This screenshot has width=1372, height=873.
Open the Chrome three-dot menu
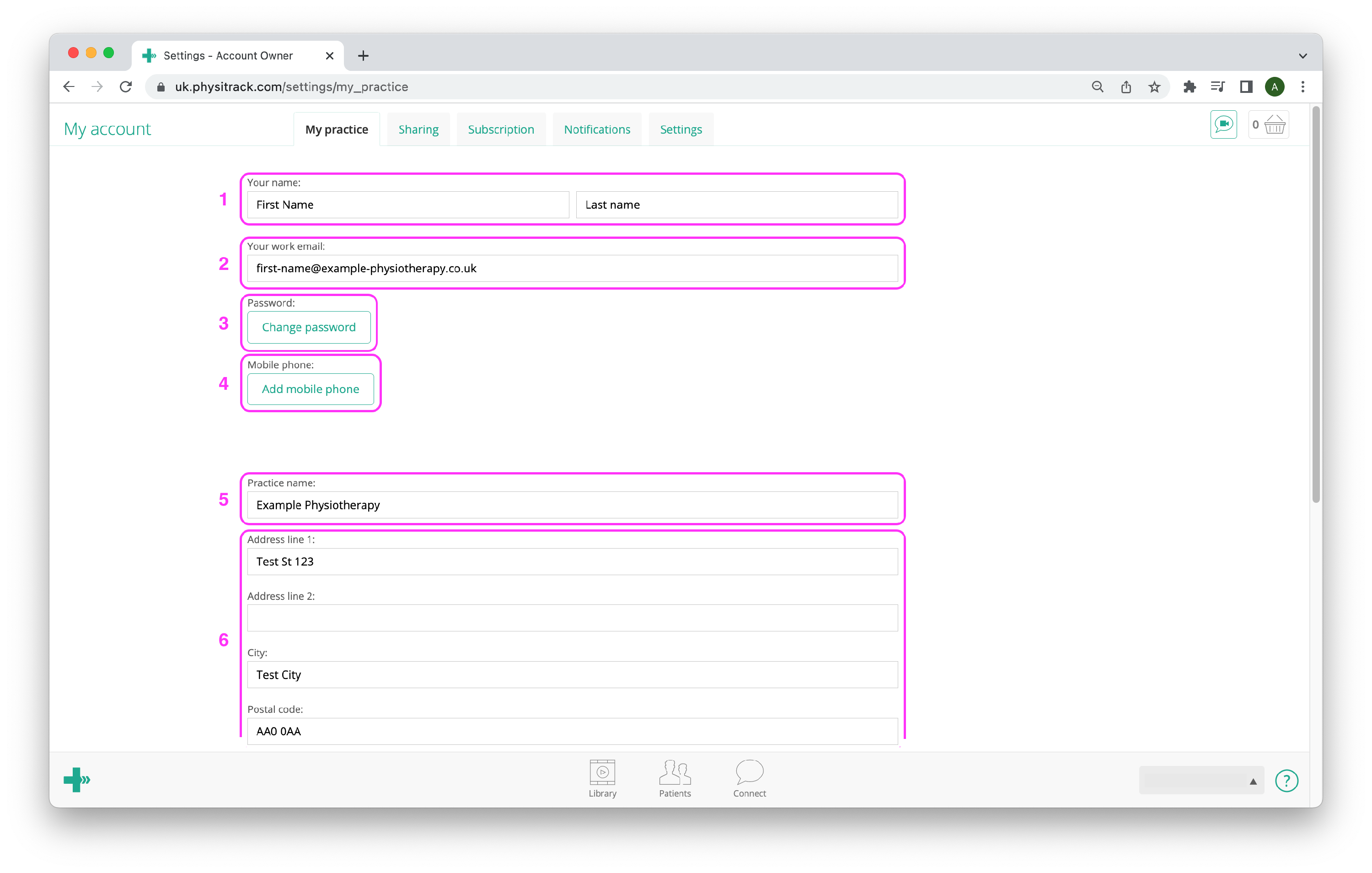pyautogui.click(x=1303, y=86)
